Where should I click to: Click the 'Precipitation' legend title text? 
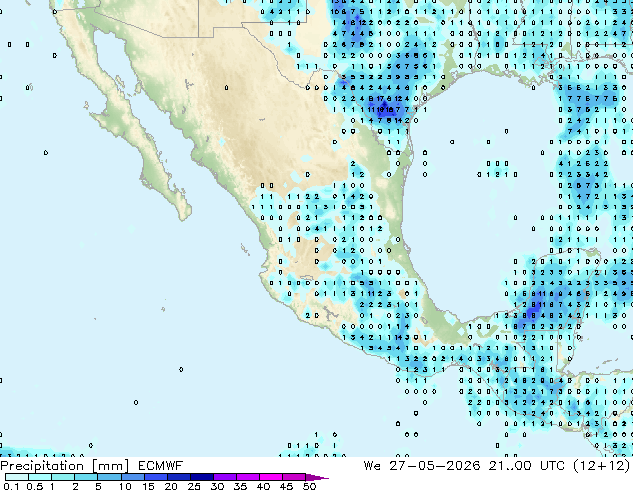coord(42,466)
